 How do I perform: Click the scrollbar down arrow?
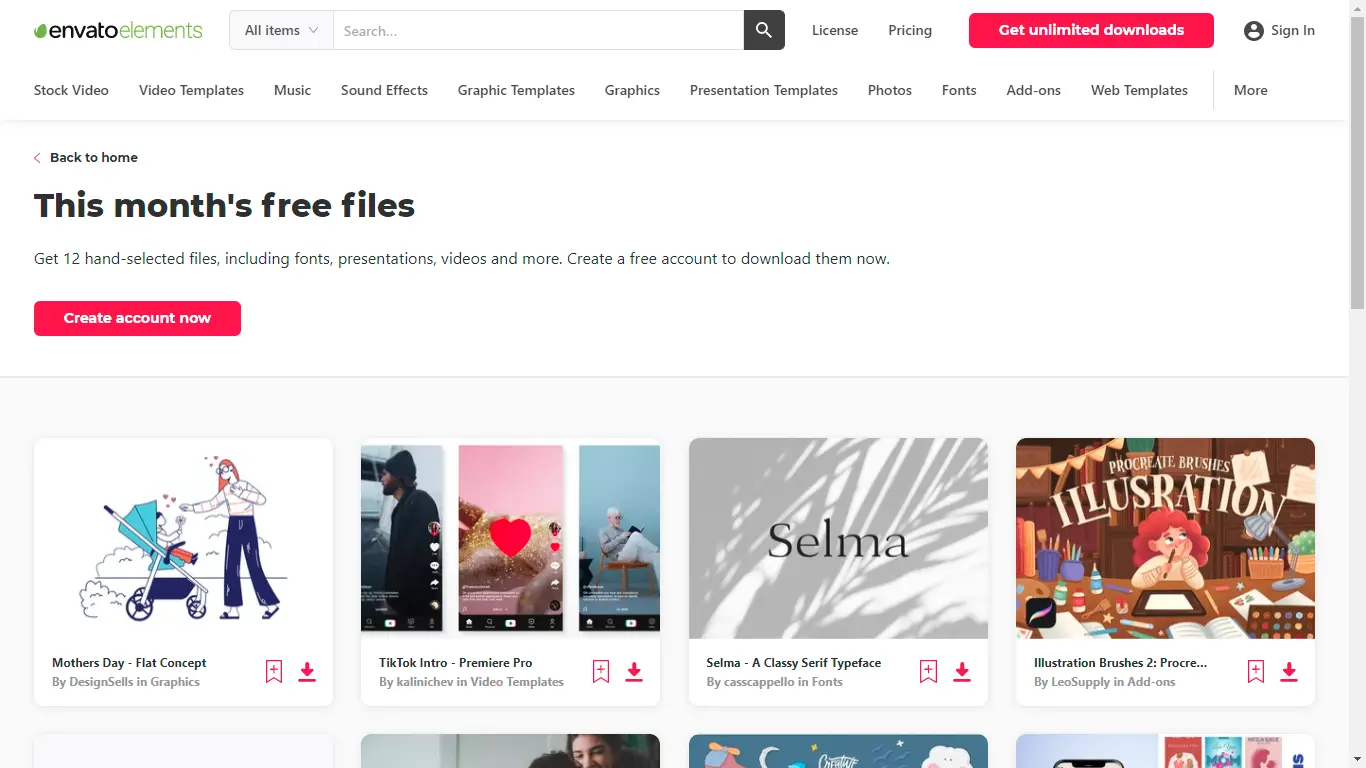pos(1357,760)
